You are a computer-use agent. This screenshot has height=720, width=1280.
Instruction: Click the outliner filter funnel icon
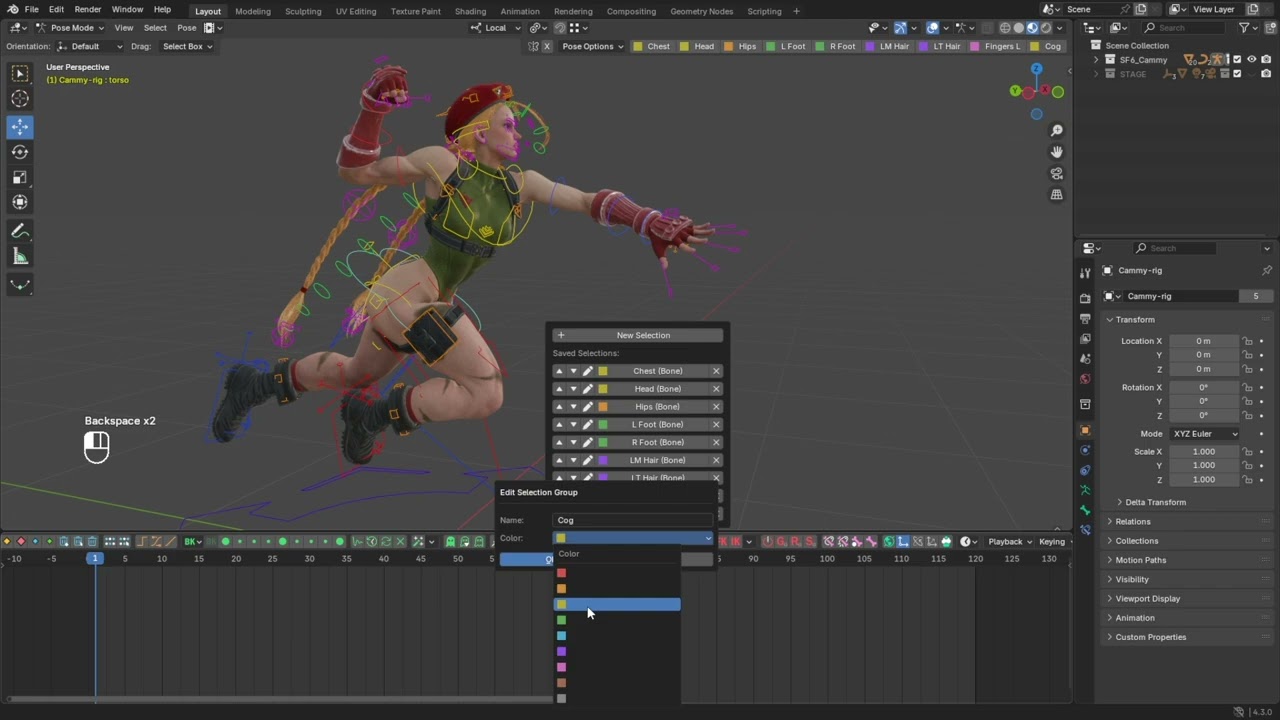pyautogui.click(x=1245, y=28)
